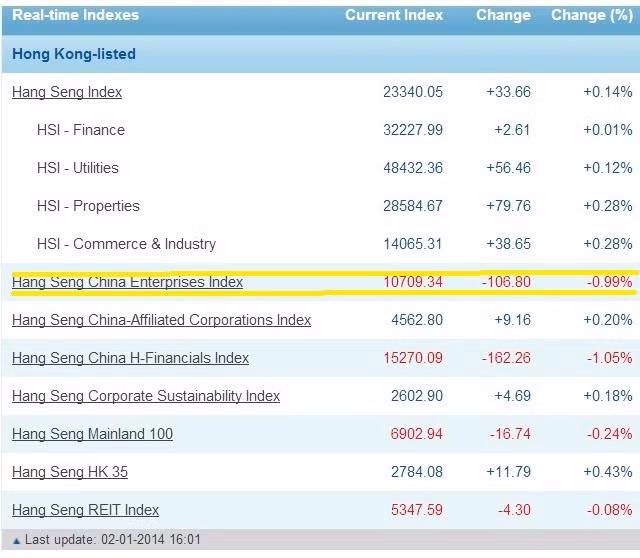Click the Hang Seng Index percent +0.14%
640x558 pixels.
(x=608, y=92)
